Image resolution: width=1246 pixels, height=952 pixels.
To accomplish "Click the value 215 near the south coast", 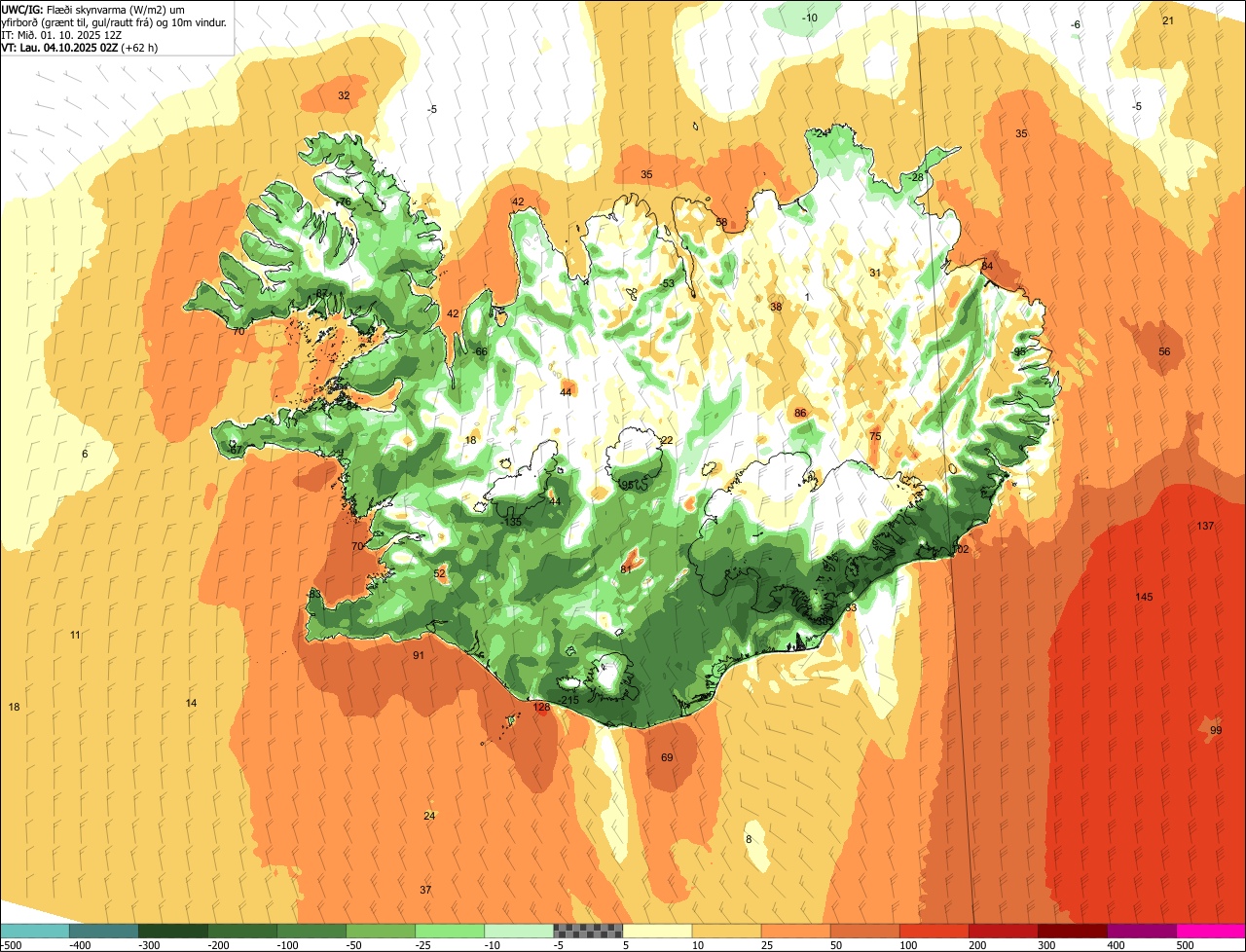I will point(570,700).
